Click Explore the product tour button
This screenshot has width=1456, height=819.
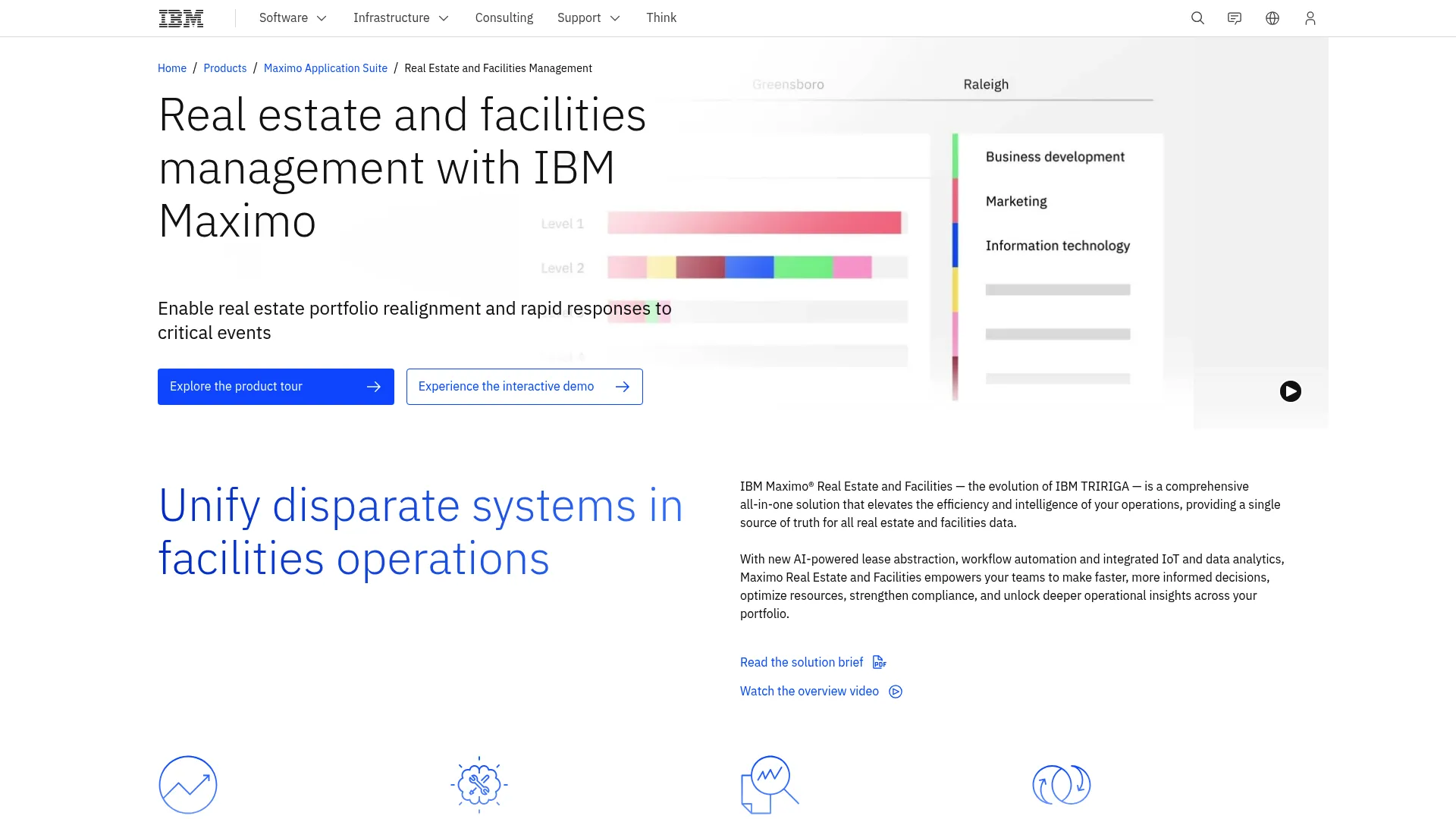276,387
